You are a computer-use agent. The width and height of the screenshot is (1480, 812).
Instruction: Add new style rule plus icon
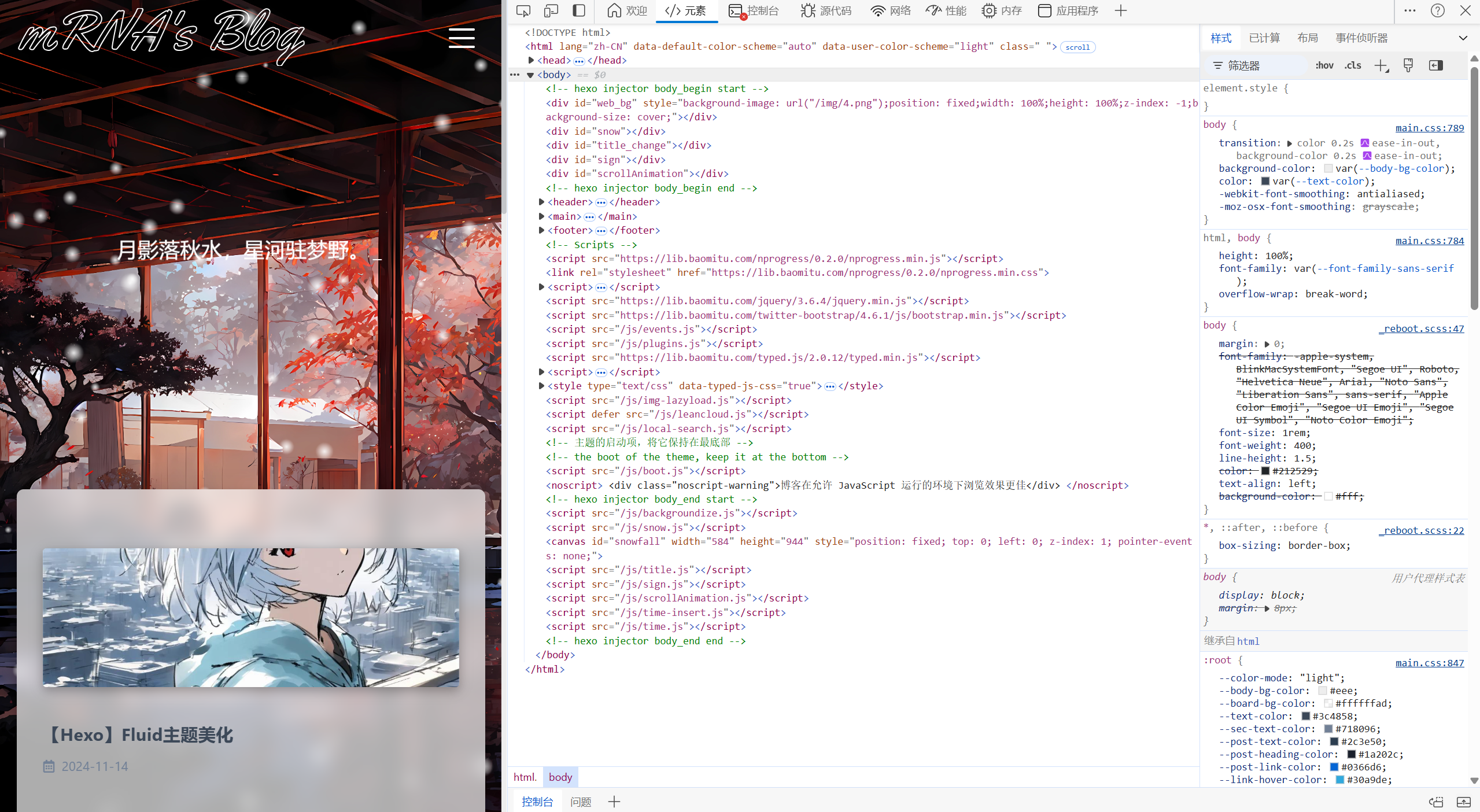(1381, 65)
